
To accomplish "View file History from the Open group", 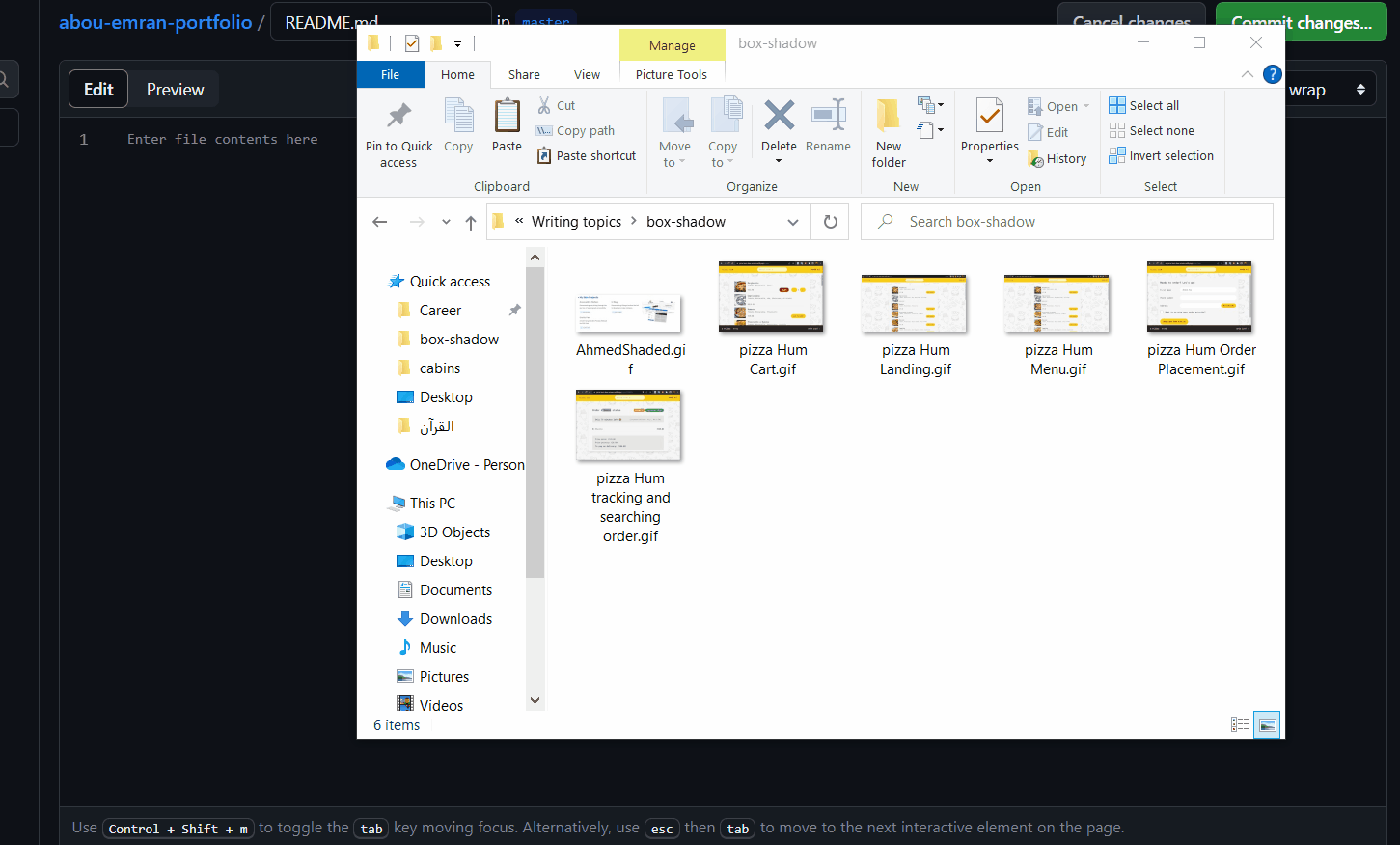I will tap(1057, 158).
